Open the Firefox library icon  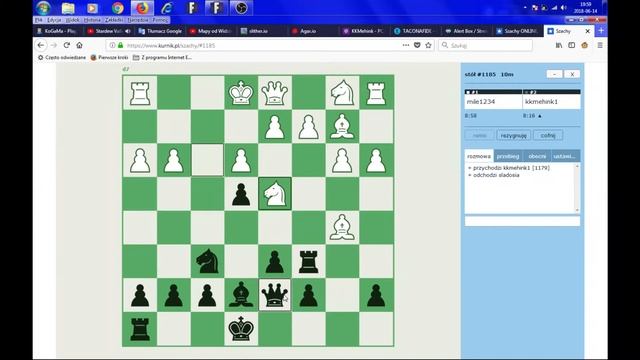point(559,45)
